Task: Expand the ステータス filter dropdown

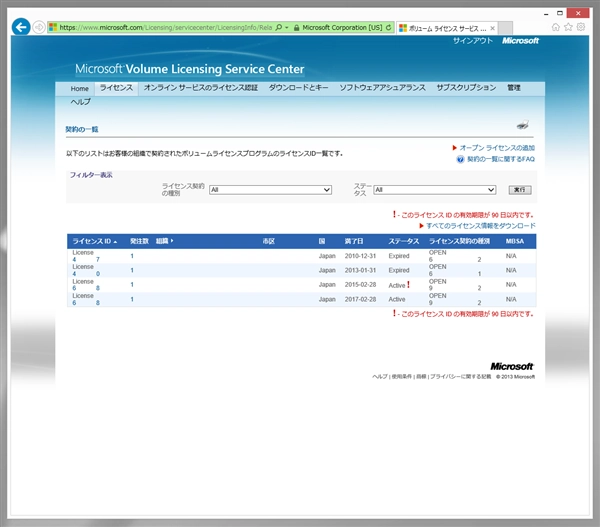Action: click(435, 190)
